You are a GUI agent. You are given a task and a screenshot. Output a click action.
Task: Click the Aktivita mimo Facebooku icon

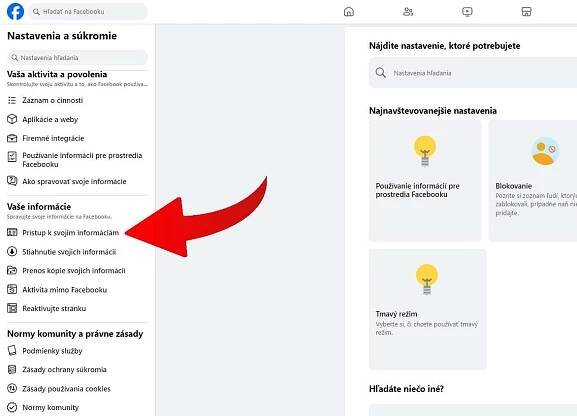pyautogui.click(x=12, y=289)
